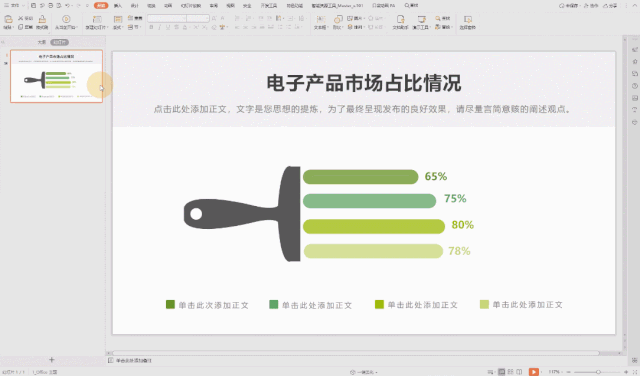
Task: Open the Developer Tools (开发工具) tab
Action: click(269, 6)
